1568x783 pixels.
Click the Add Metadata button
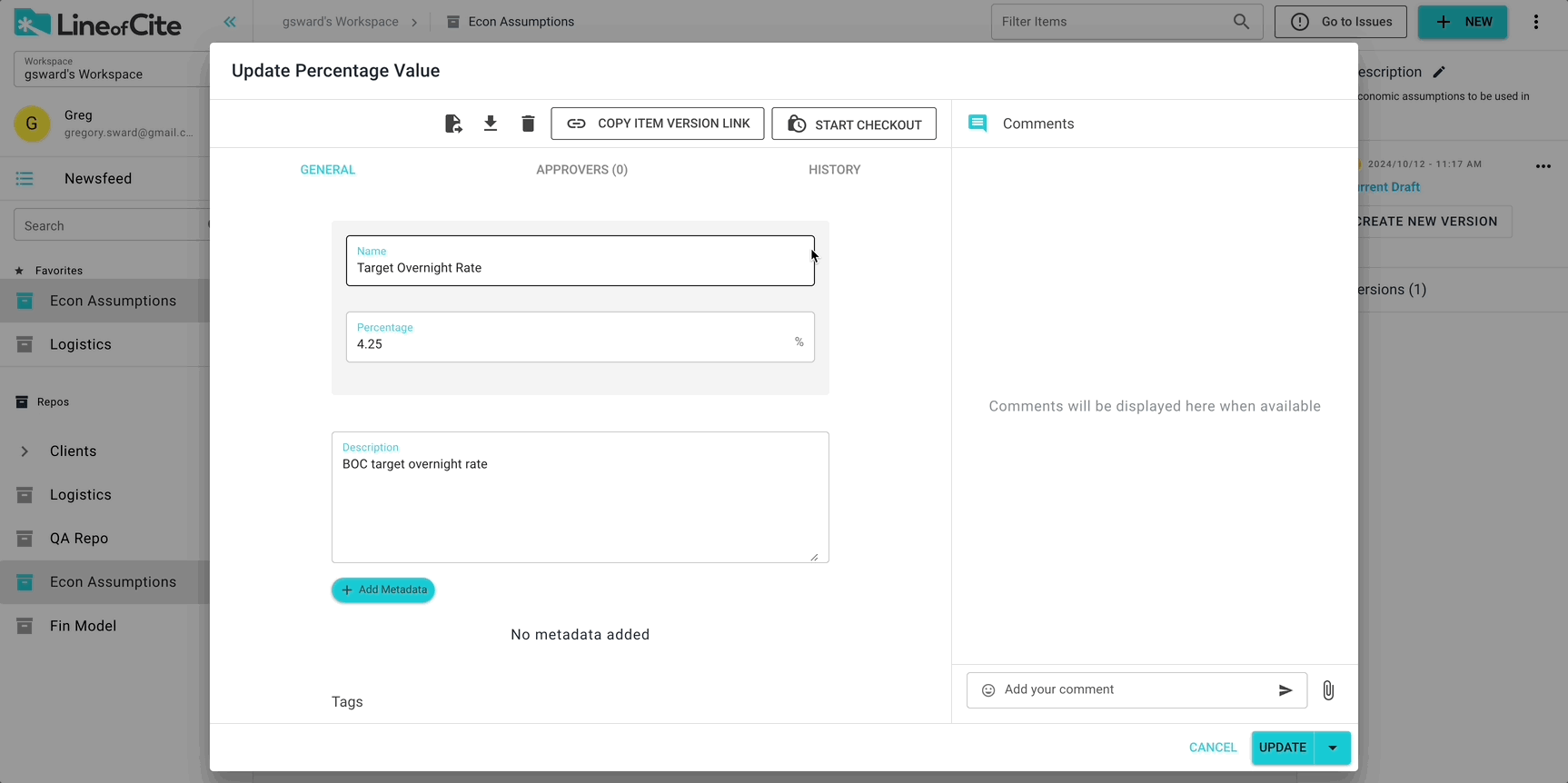click(383, 590)
